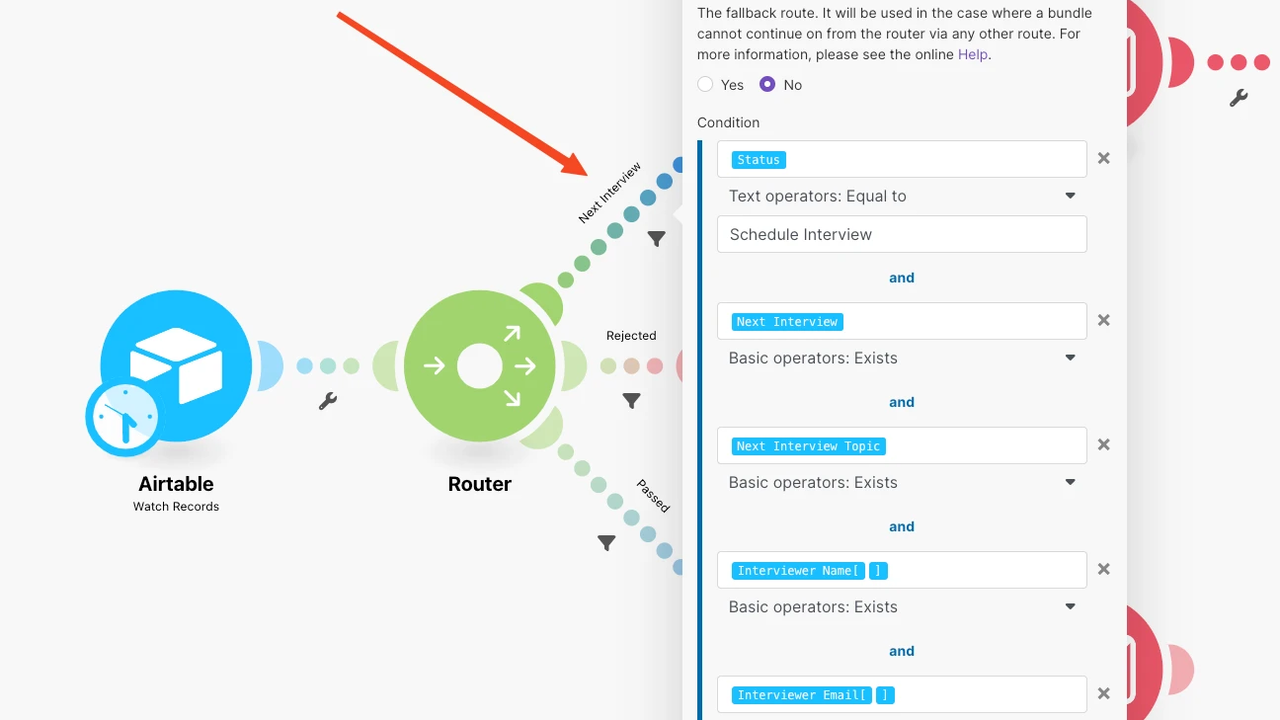The width and height of the screenshot is (1280, 720).
Task: Remove the Status condition row
Action: click(x=1104, y=158)
